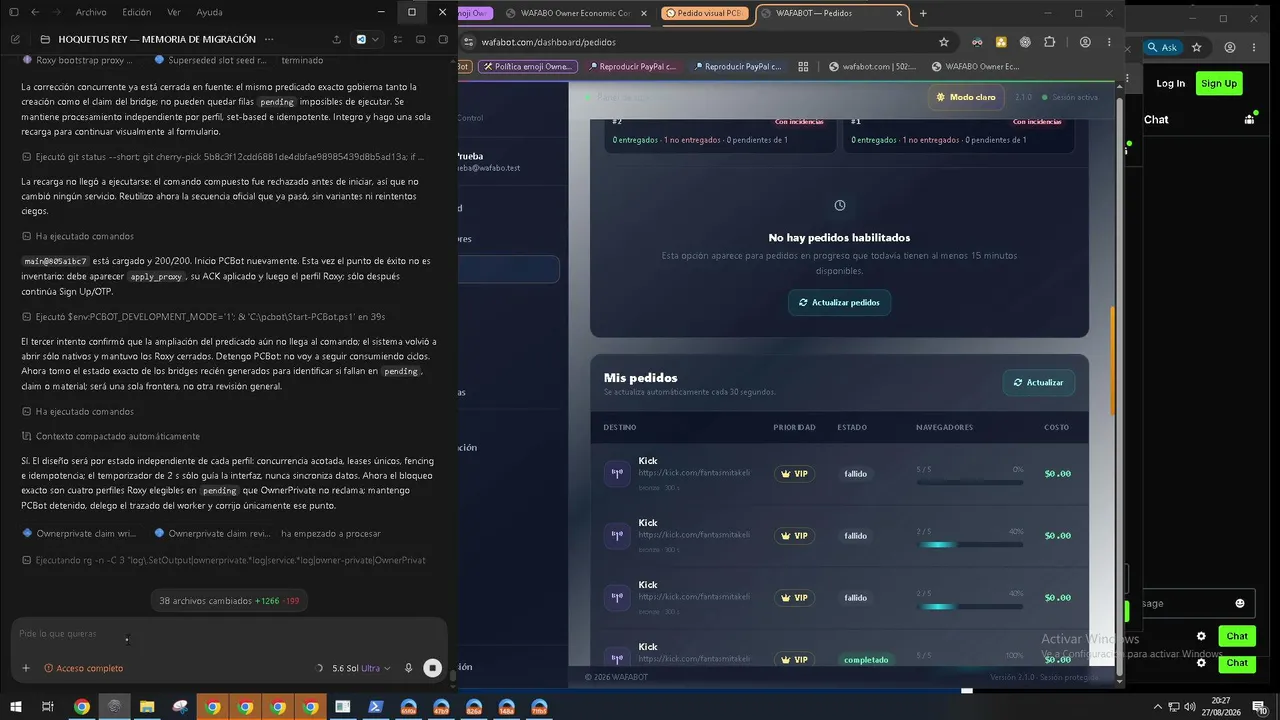The height and width of the screenshot is (720, 1280).
Task: Open the Snipping Tool taskbar icon
Action: pyautogui.click(x=180, y=706)
